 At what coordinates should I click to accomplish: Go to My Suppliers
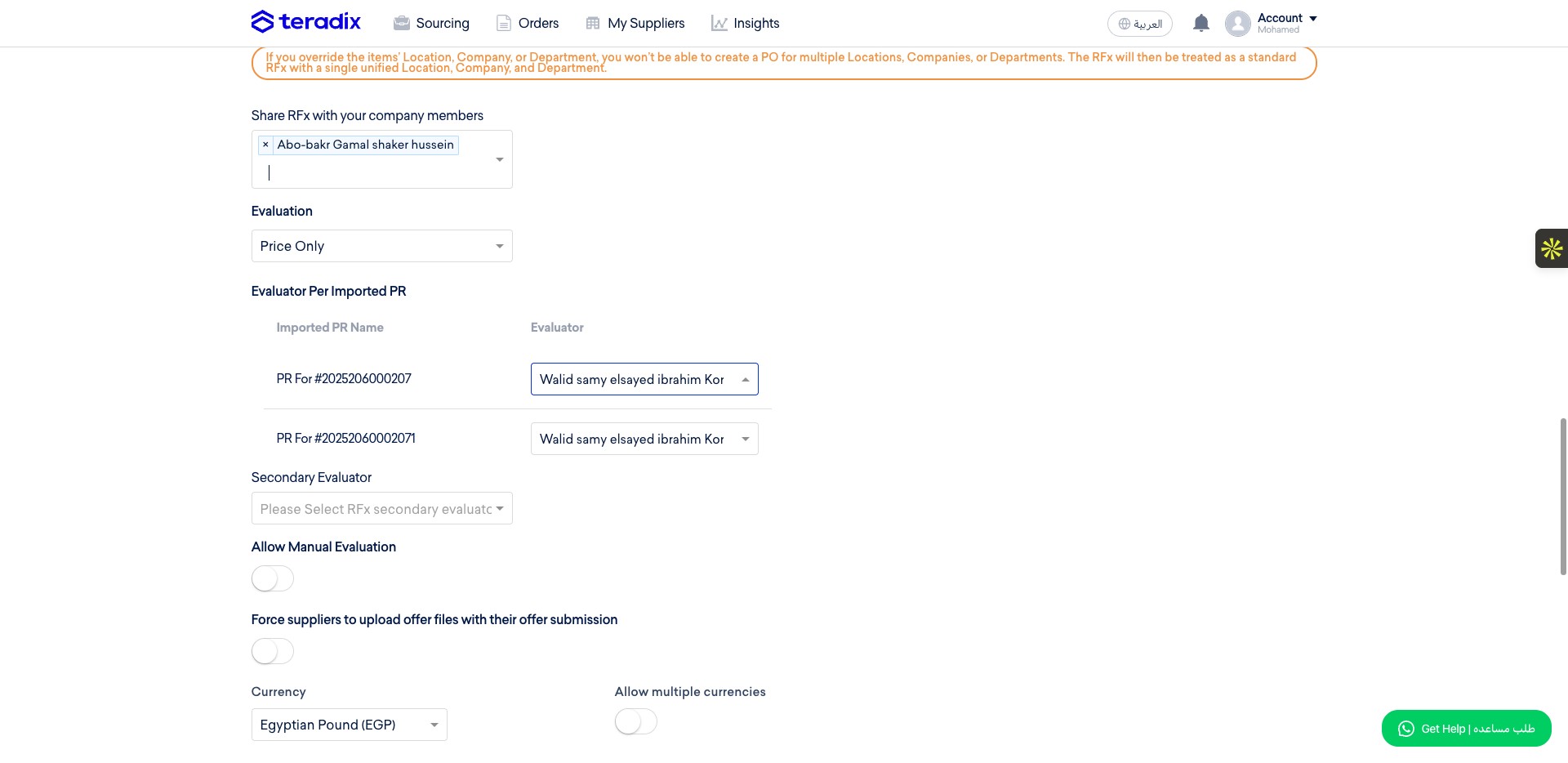635,24
